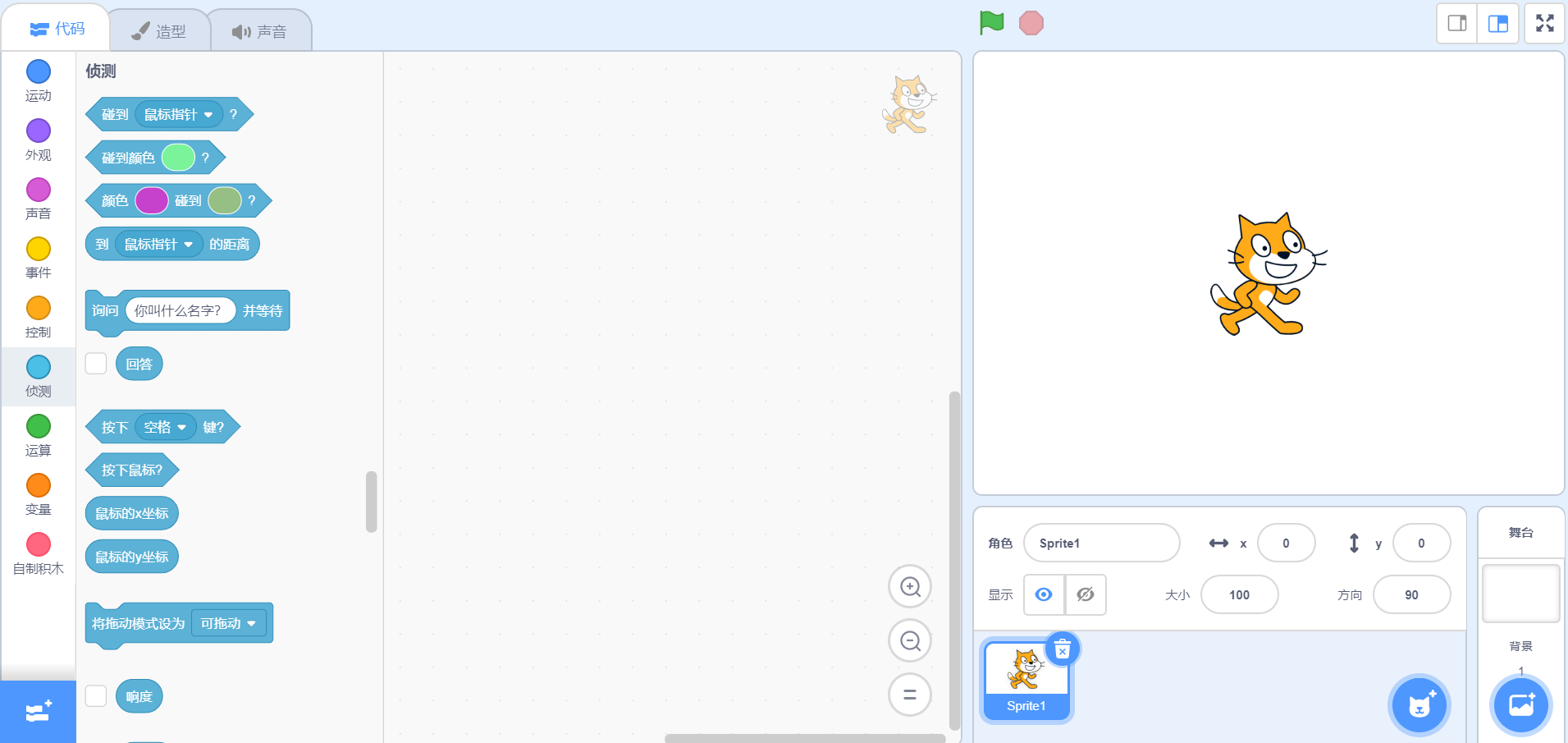Hide the sprite with crossed eye icon
The width and height of the screenshot is (1568, 743).
(x=1086, y=594)
